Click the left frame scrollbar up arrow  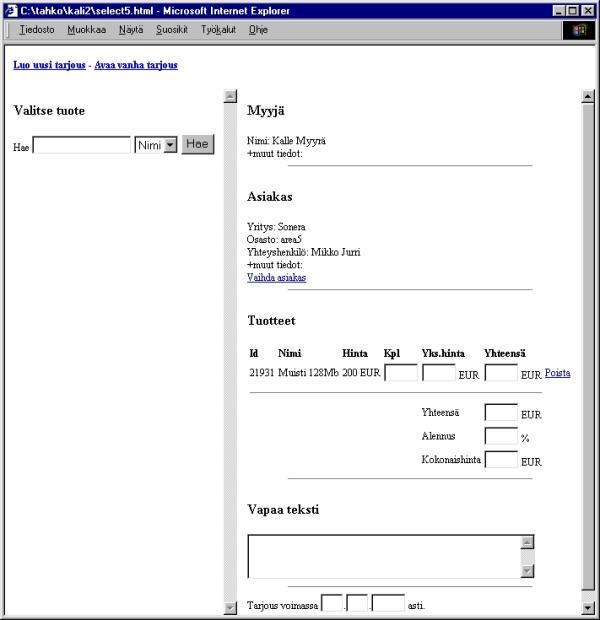pos(230,96)
